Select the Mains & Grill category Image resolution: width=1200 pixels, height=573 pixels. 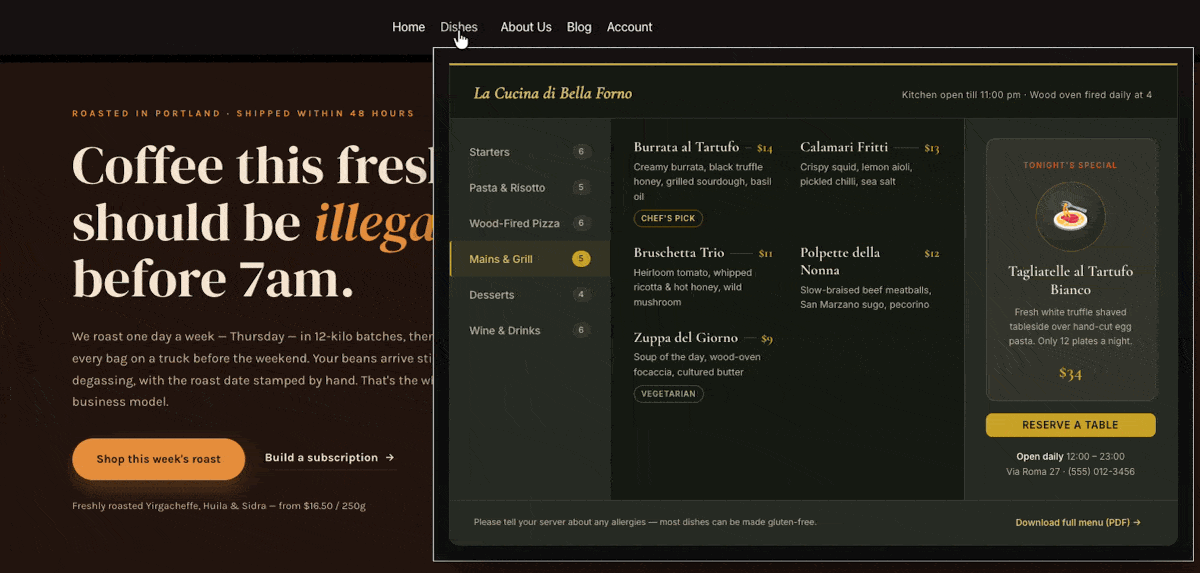tap(529, 259)
